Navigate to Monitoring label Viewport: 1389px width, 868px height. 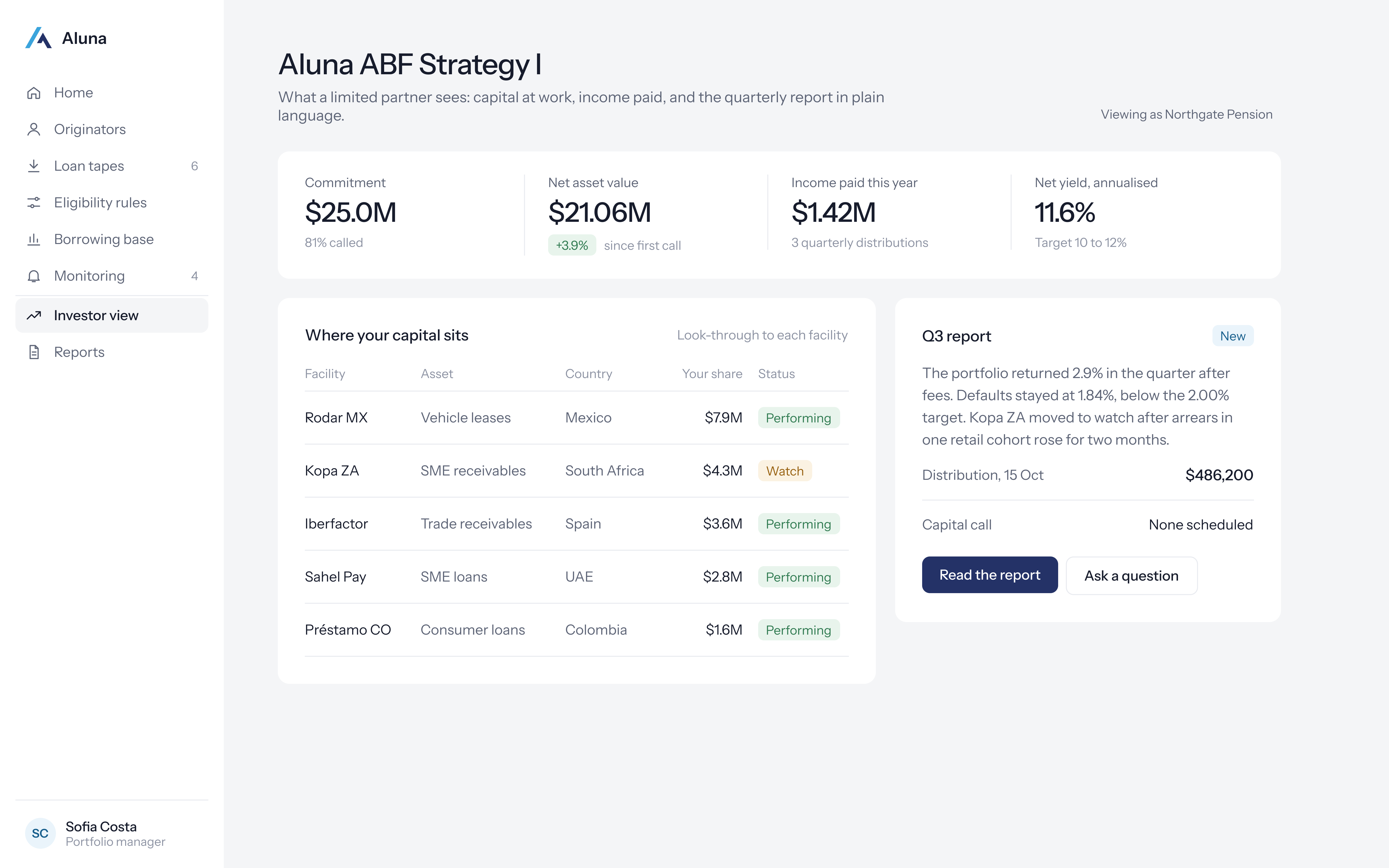tap(89, 276)
